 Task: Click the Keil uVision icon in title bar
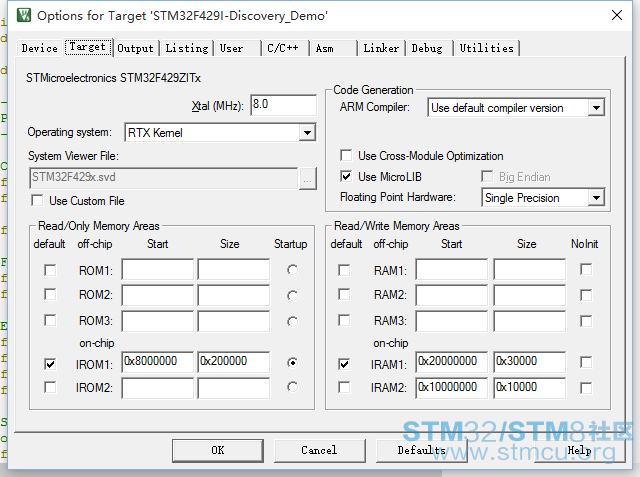click(24, 15)
